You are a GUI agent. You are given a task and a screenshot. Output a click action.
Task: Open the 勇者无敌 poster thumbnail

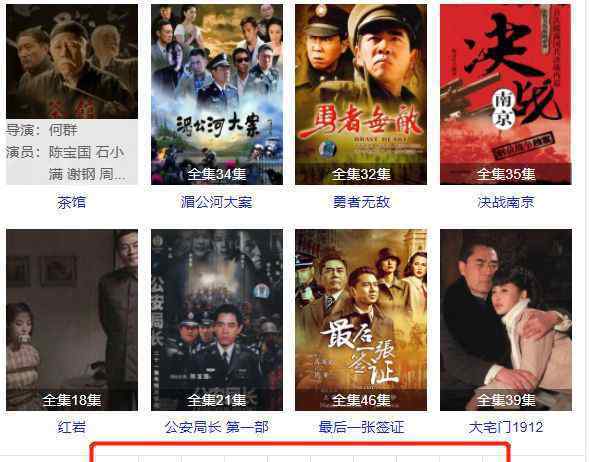(361, 94)
